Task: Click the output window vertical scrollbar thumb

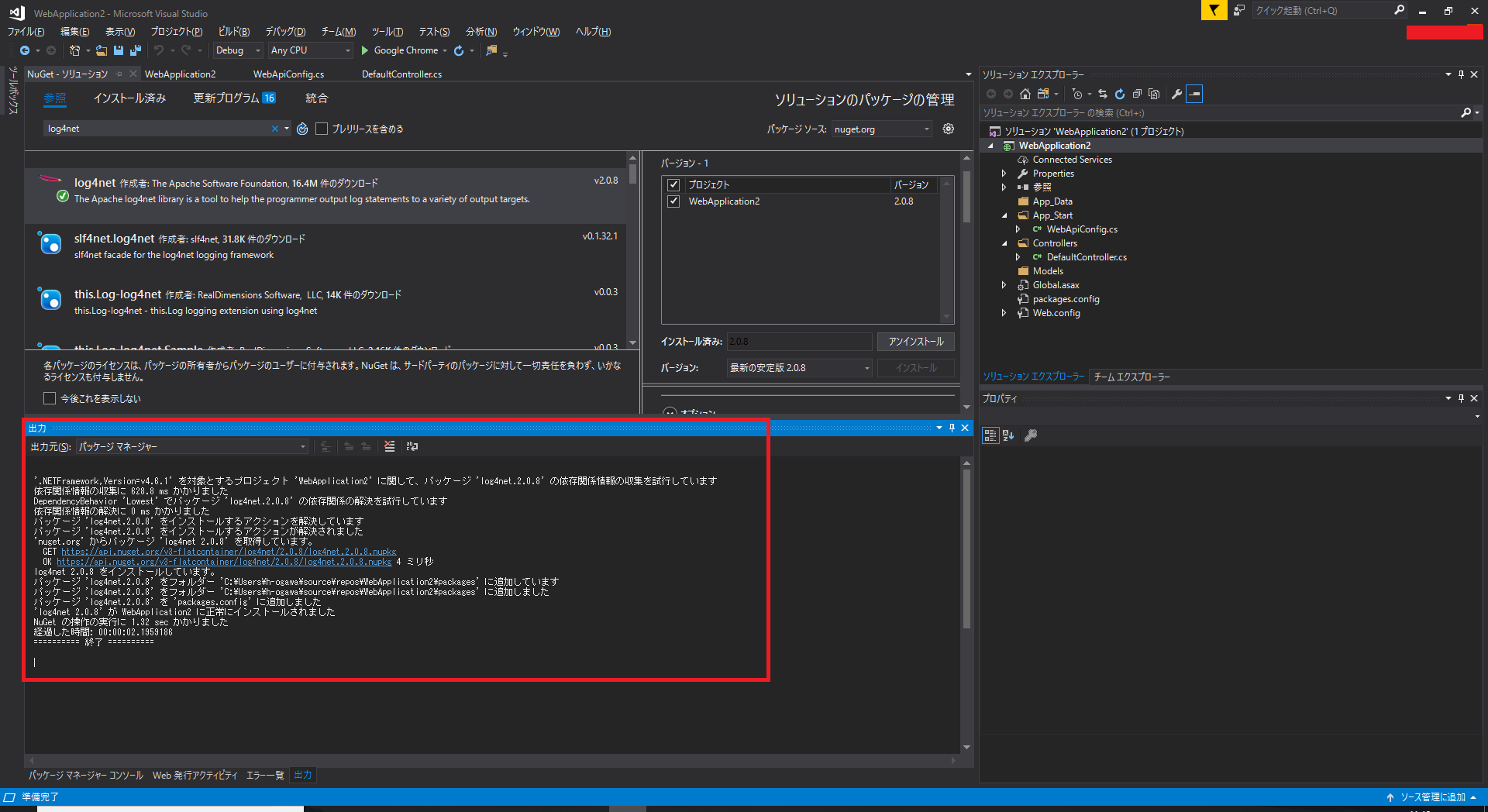Action: pyautogui.click(x=966, y=549)
